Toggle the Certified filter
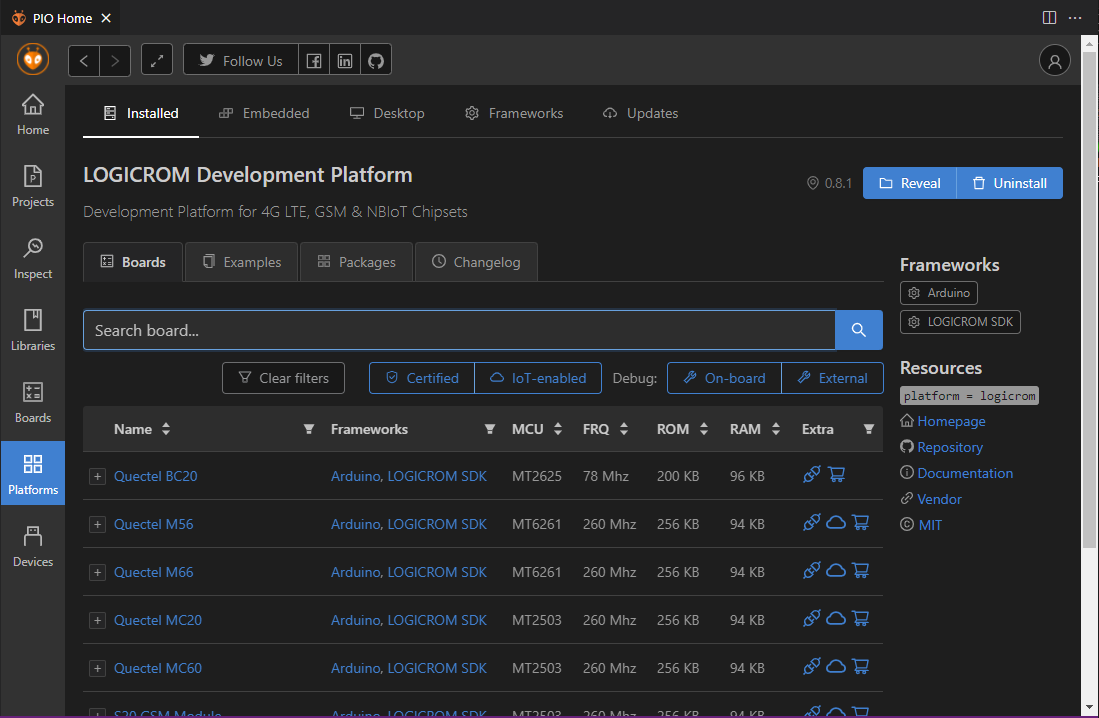This screenshot has width=1099, height=718. click(422, 378)
